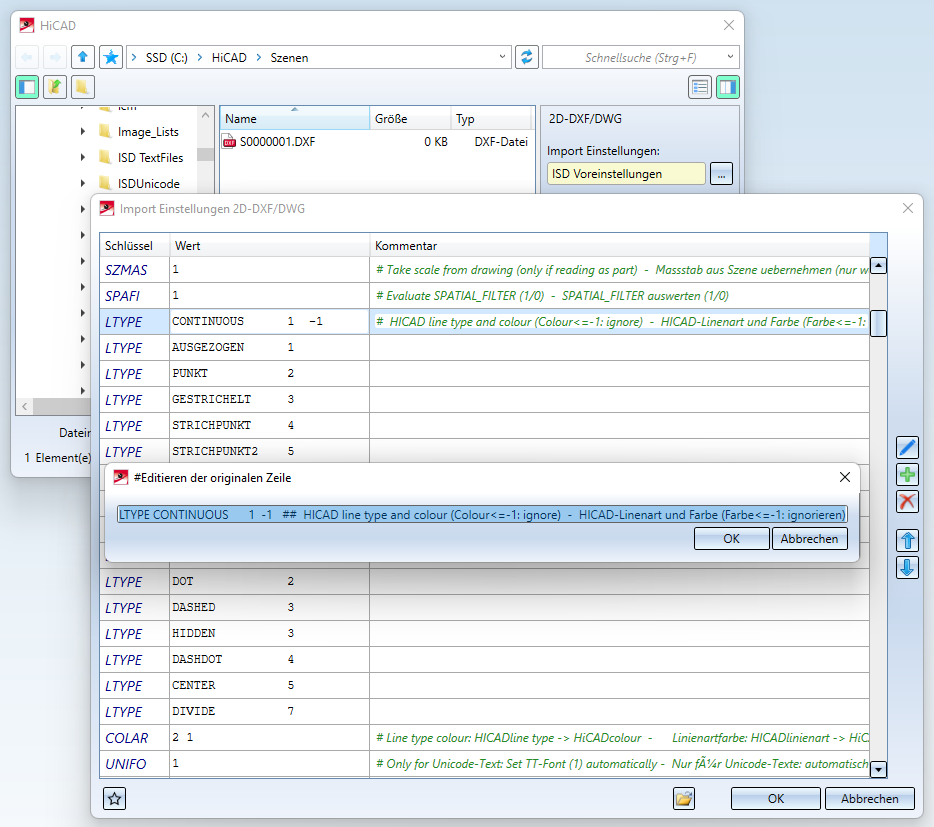Open import settings browse button with dots
This screenshot has width=934, height=827.
[721, 174]
